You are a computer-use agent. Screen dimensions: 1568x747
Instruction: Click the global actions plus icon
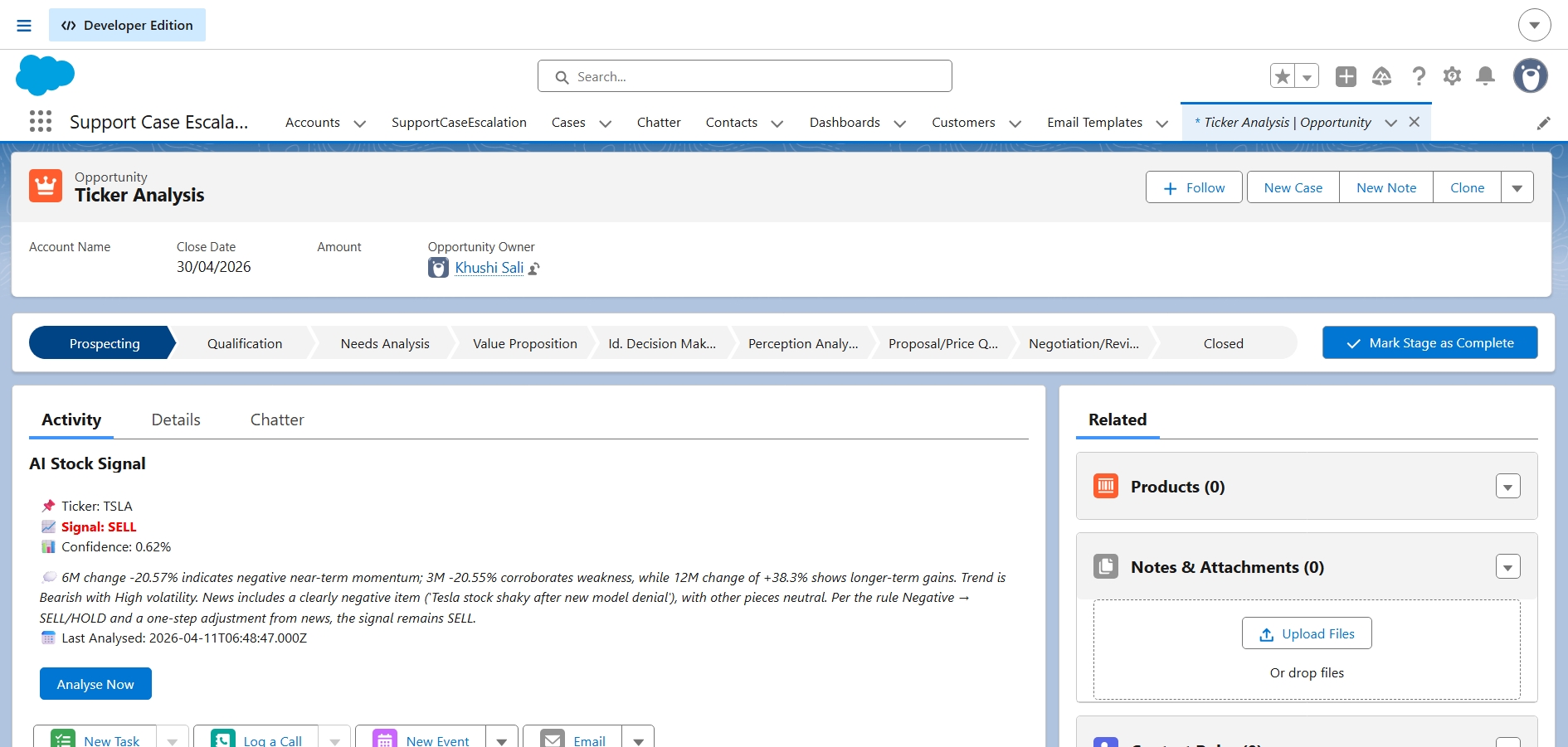(x=1346, y=76)
